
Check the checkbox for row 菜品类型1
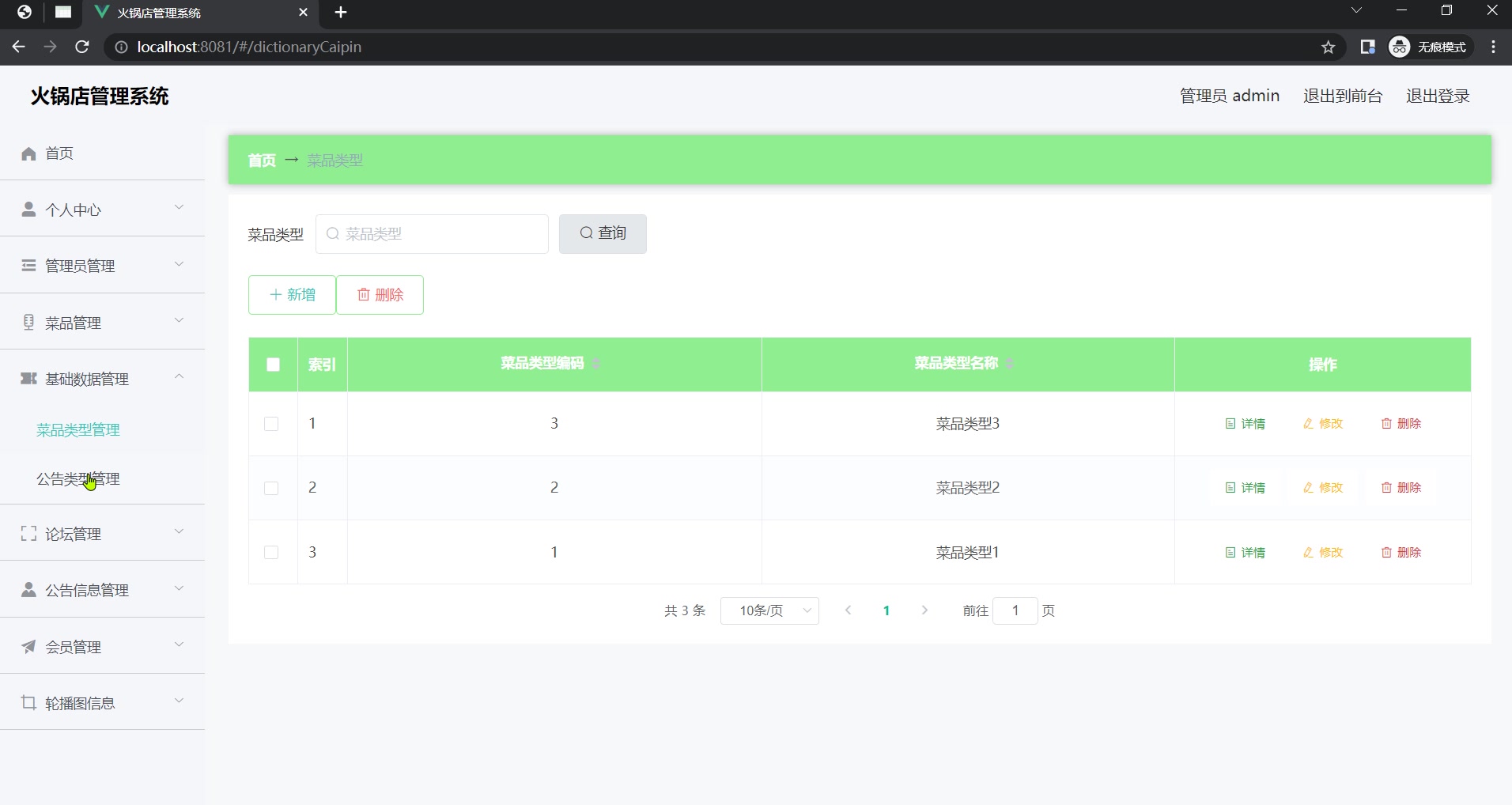(271, 552)
